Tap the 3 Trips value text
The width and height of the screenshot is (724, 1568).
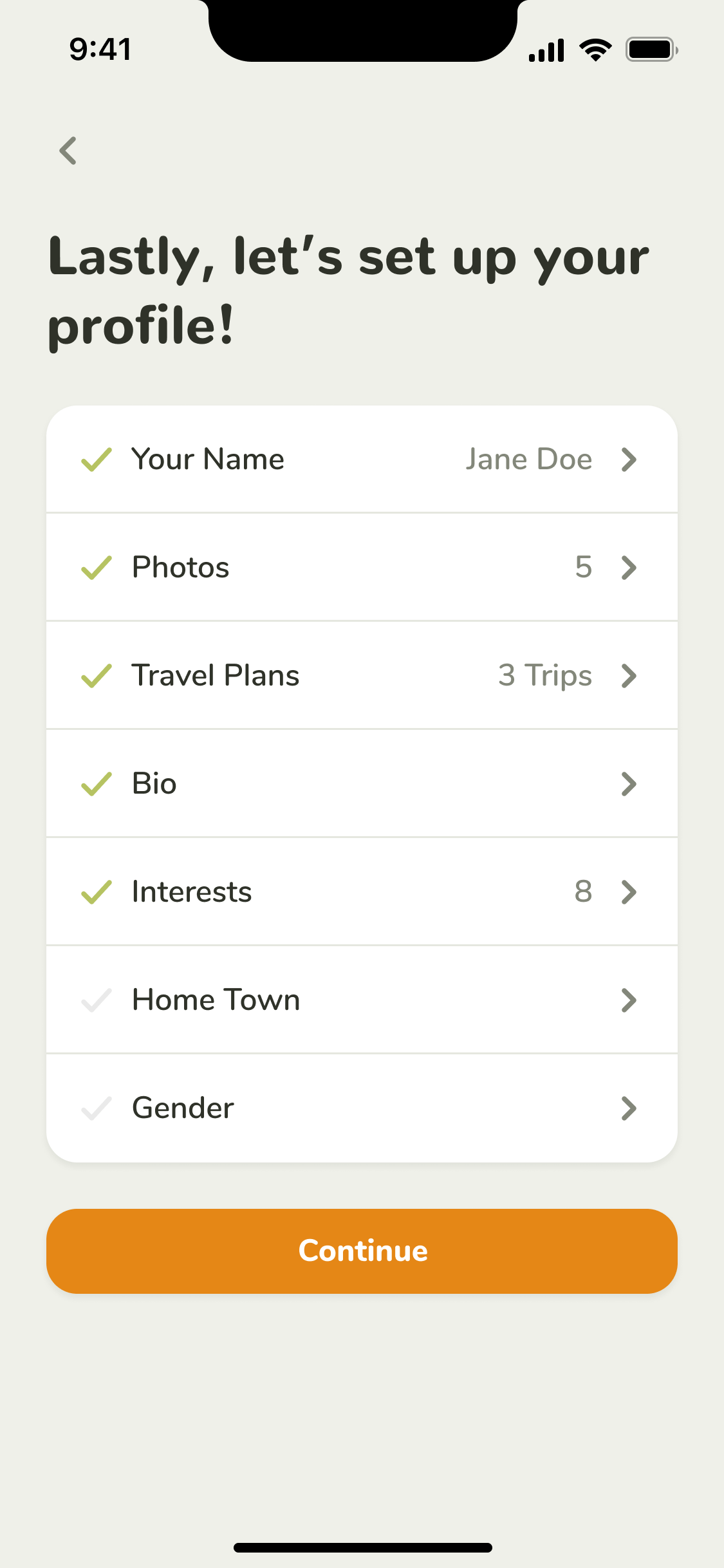(x=545, y=676)
